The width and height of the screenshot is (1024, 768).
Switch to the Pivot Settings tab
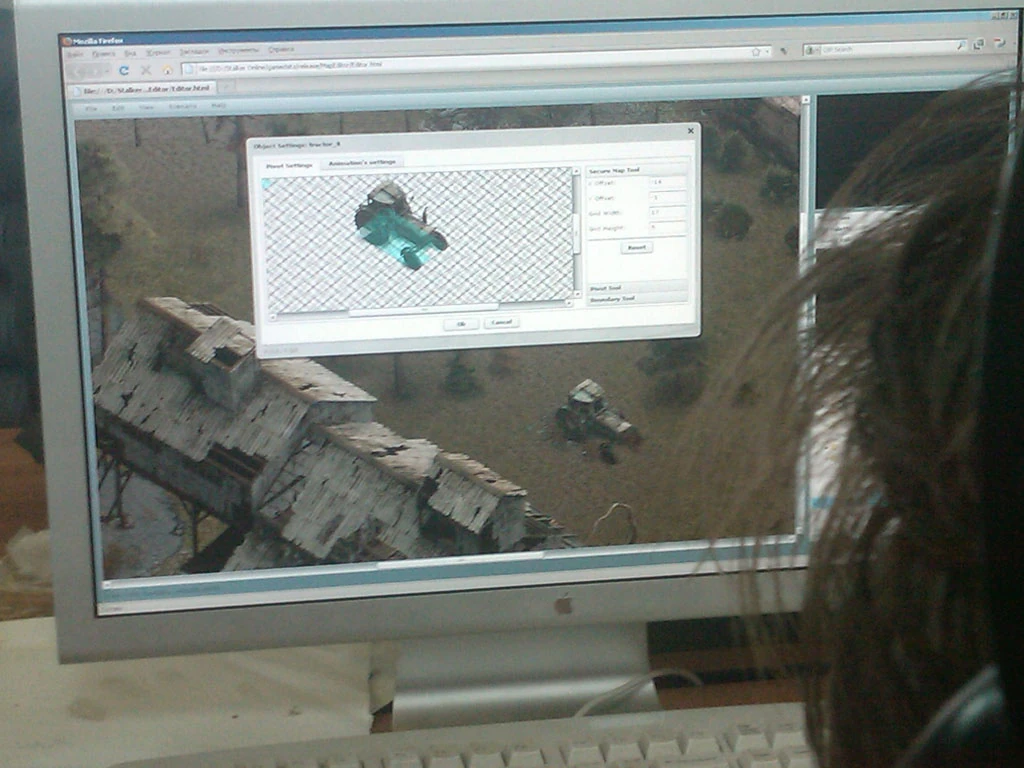pos(289,166)
